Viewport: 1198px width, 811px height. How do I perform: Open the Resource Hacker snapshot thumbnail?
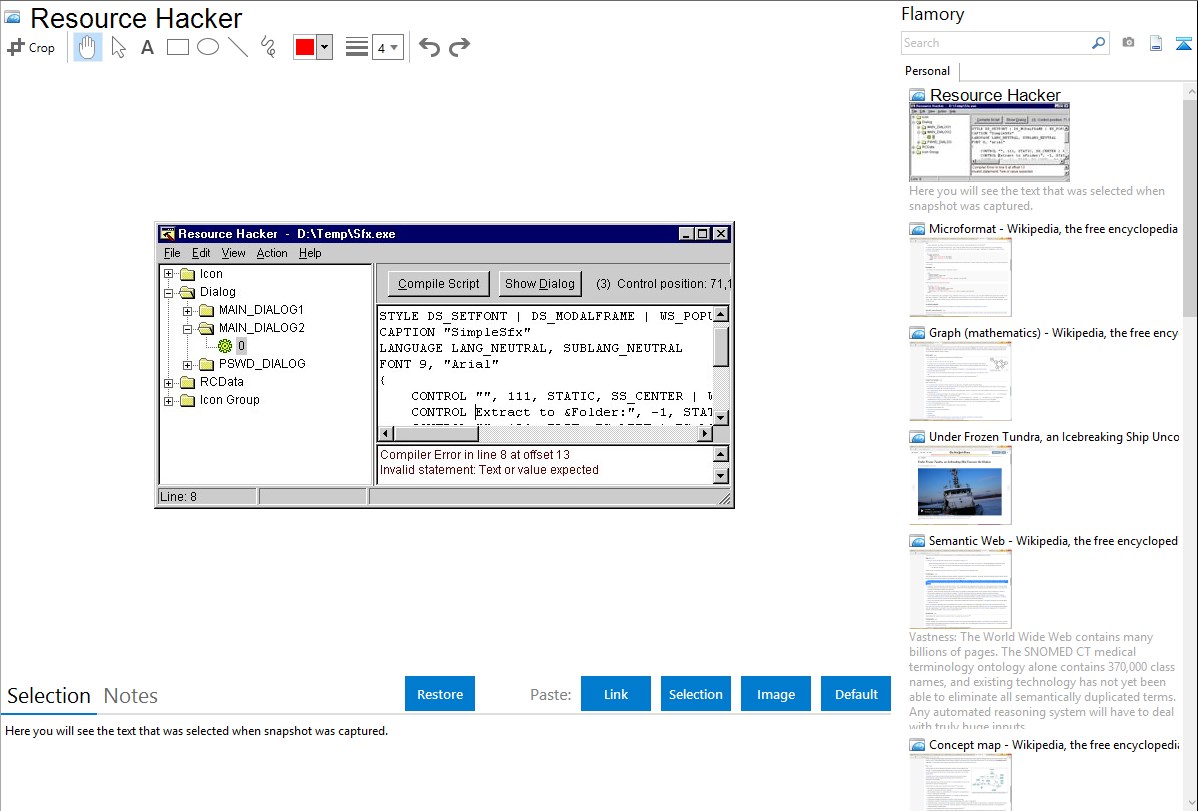pos(989,142)
